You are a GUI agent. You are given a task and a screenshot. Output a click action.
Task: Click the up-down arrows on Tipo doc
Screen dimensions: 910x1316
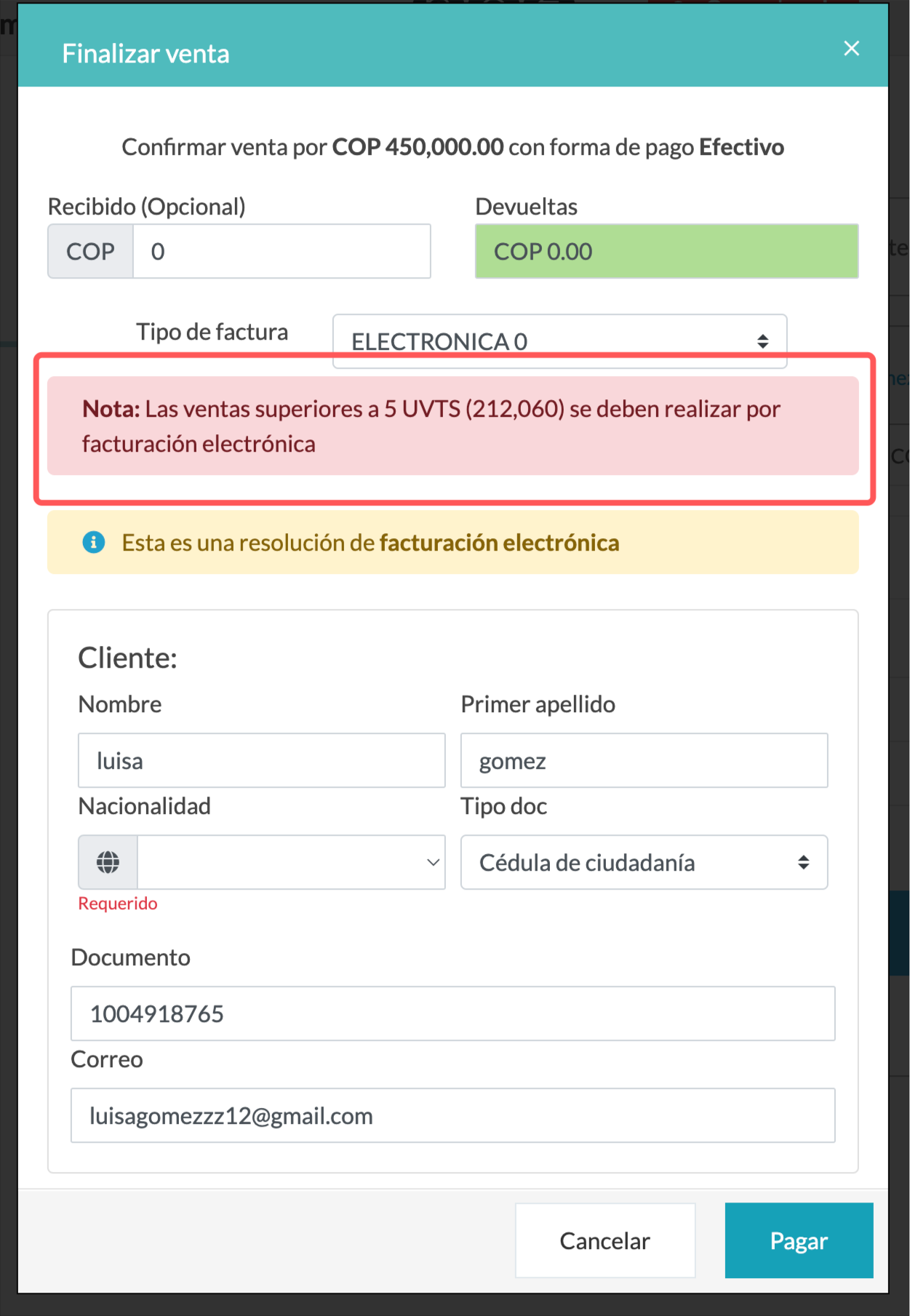[x=803, y=862]
